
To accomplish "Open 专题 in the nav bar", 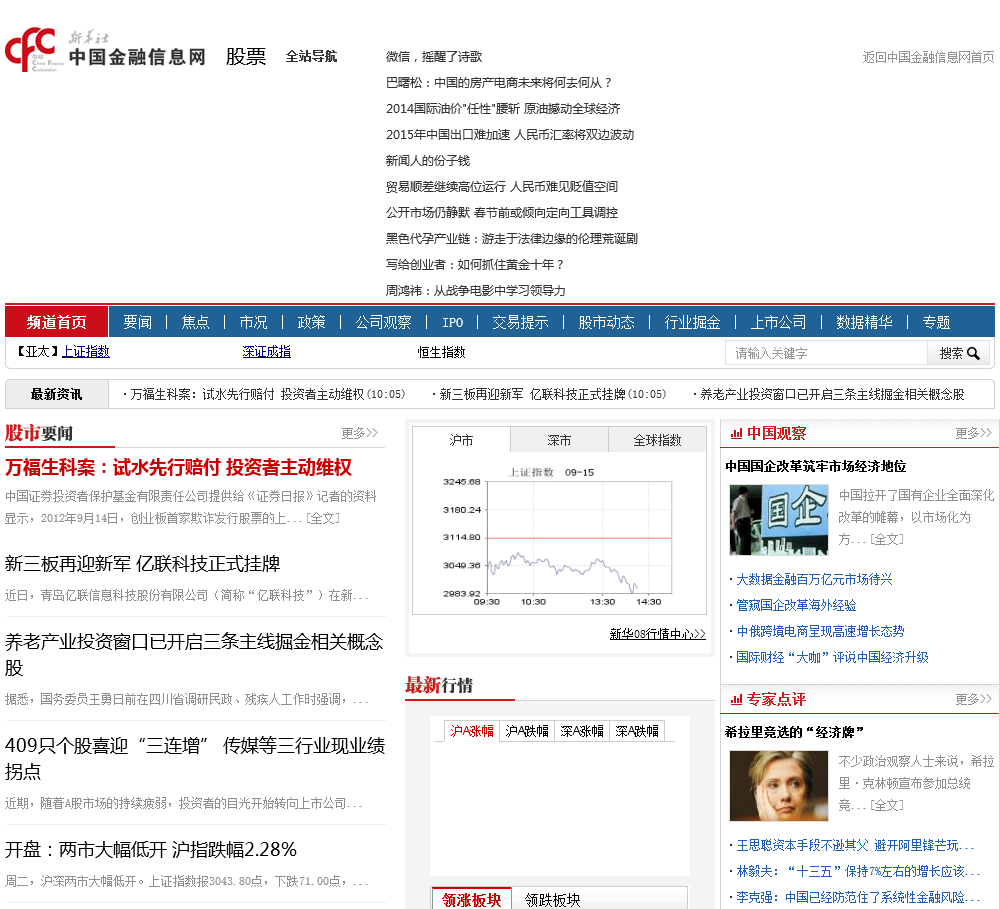I will pyautogui.click(x=936, y=322).
